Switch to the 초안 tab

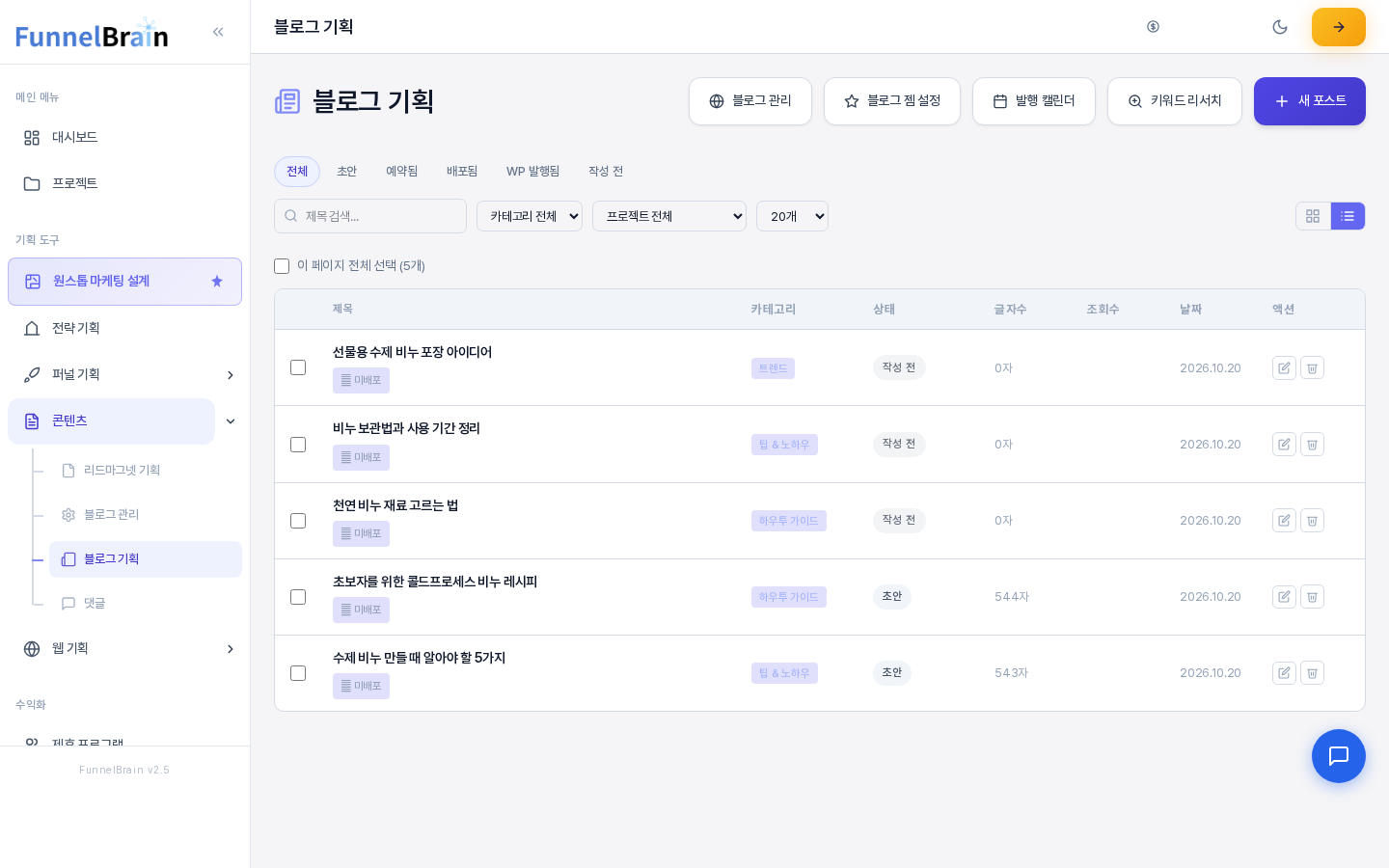(x=346, y=172)
